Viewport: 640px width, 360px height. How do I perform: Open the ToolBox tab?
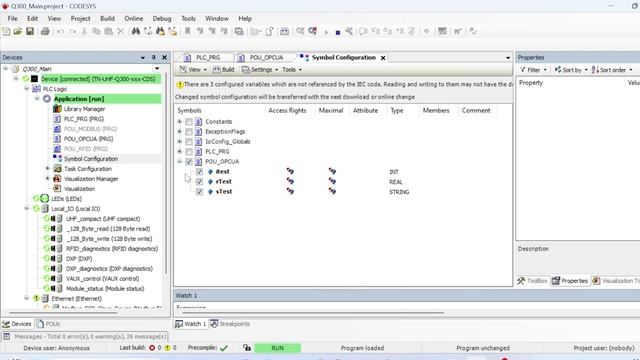pyautogui.click(x=532, y=281)
